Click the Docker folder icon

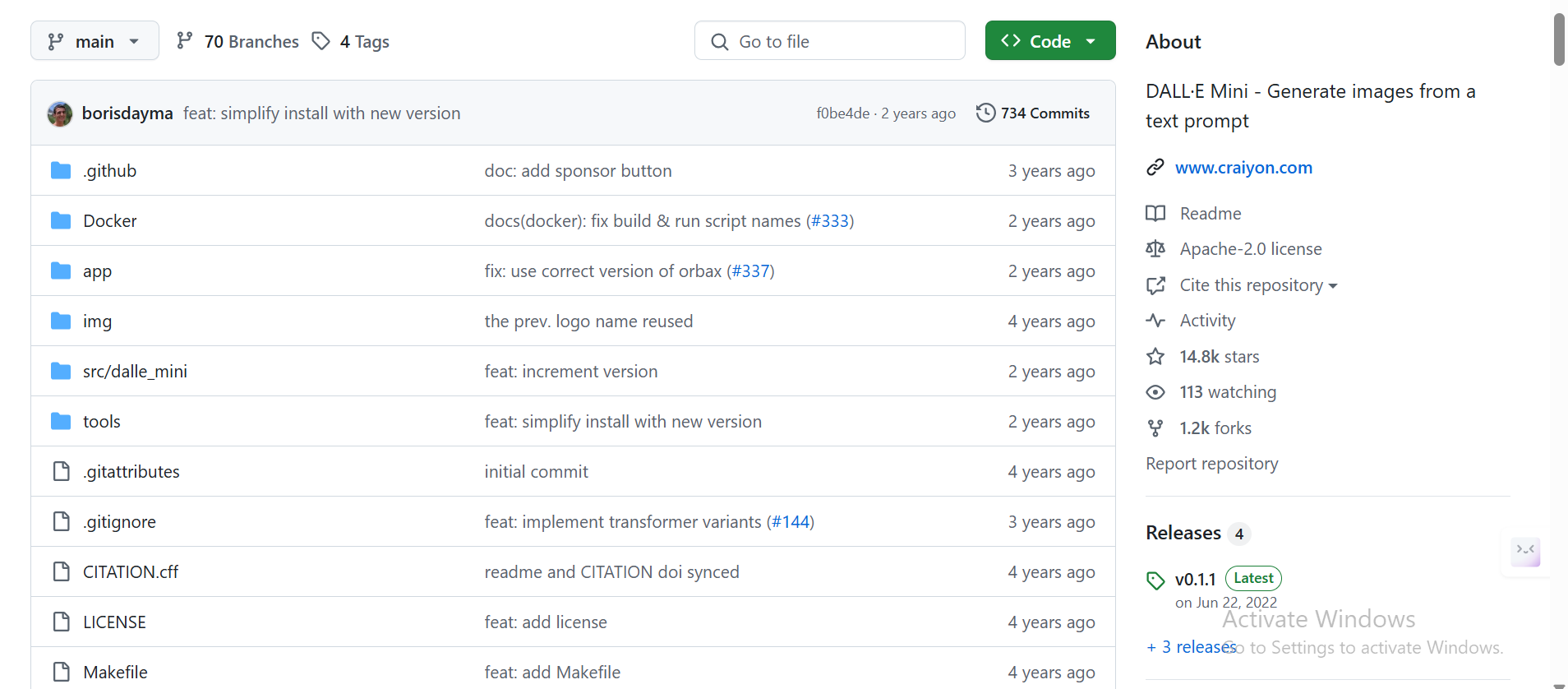(61, 220)
